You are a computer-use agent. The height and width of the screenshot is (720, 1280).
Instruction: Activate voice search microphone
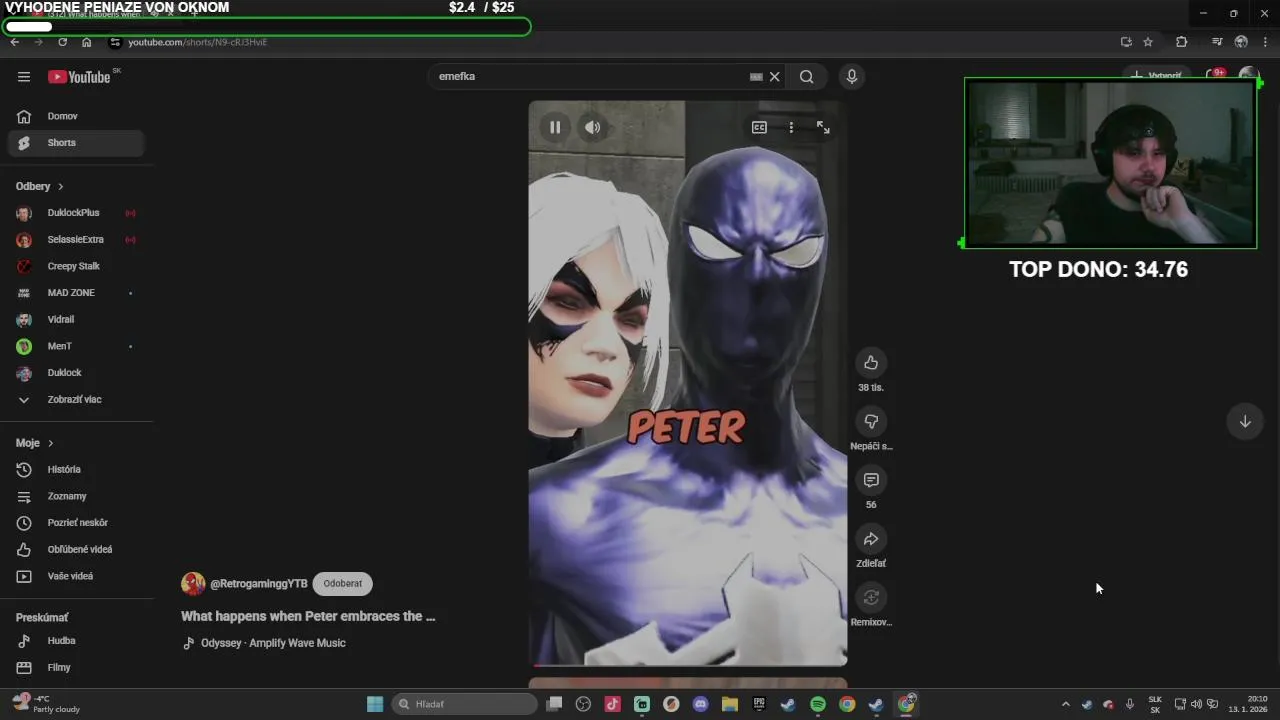tap(852, 77)
